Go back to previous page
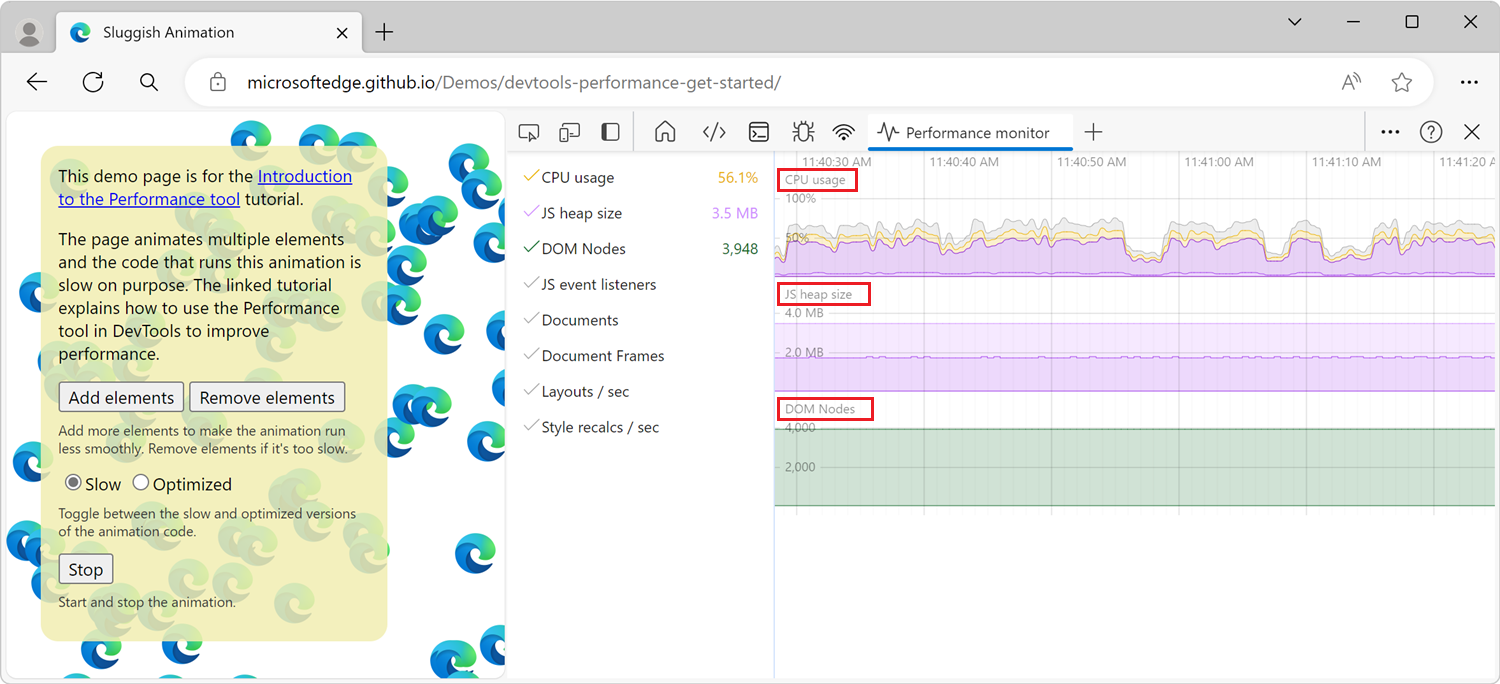This screenshot has width=1500, height=684. [37, 82]
